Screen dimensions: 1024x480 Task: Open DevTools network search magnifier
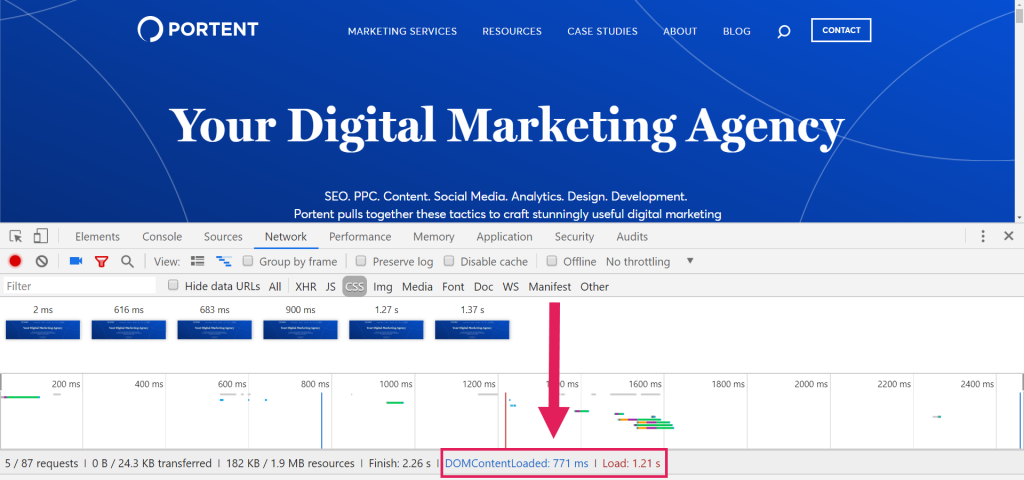click(x=127, y=261)
